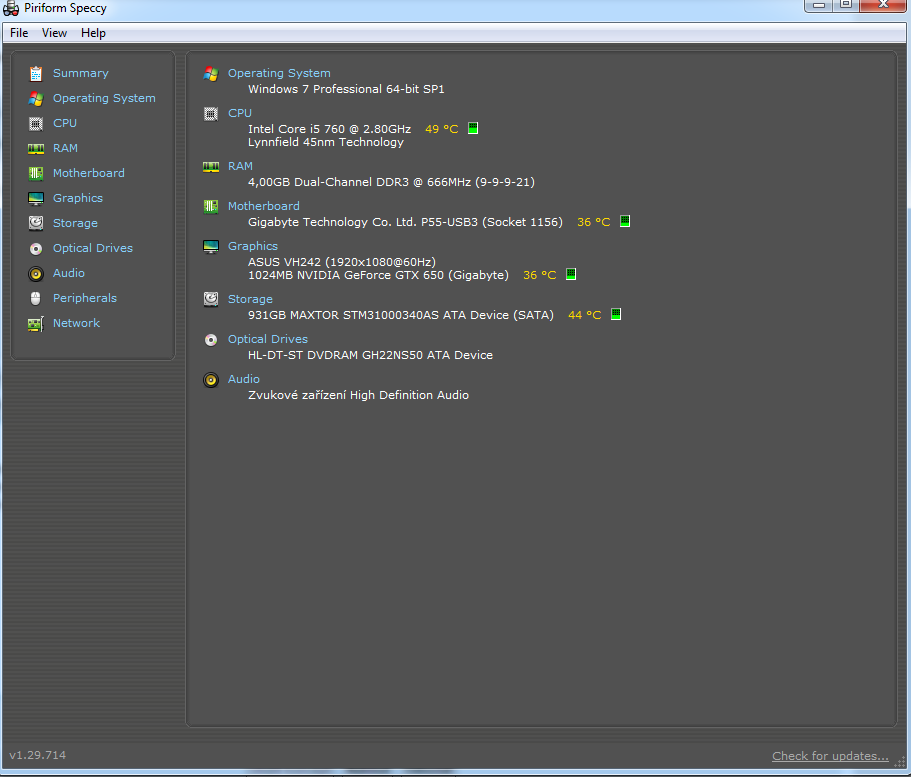Click Storage heading link in summary
The image size is (911, 777).
(x=250, y=299)
